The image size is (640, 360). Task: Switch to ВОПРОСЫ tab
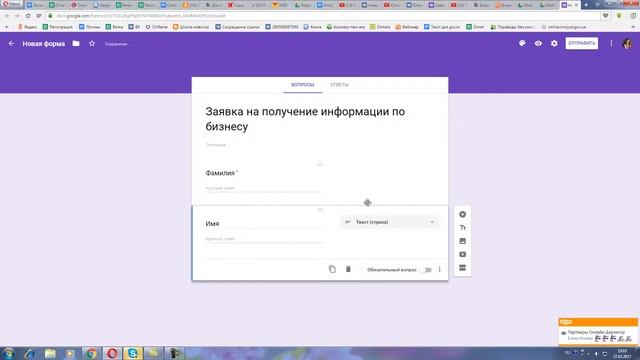[302, 85]
